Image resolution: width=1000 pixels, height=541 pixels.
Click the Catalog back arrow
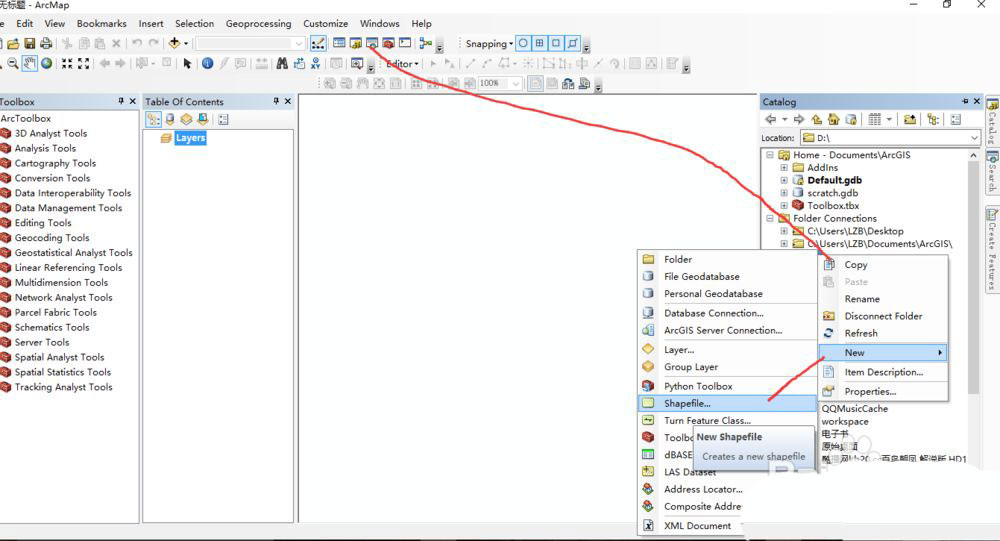[x=770, y=119]
